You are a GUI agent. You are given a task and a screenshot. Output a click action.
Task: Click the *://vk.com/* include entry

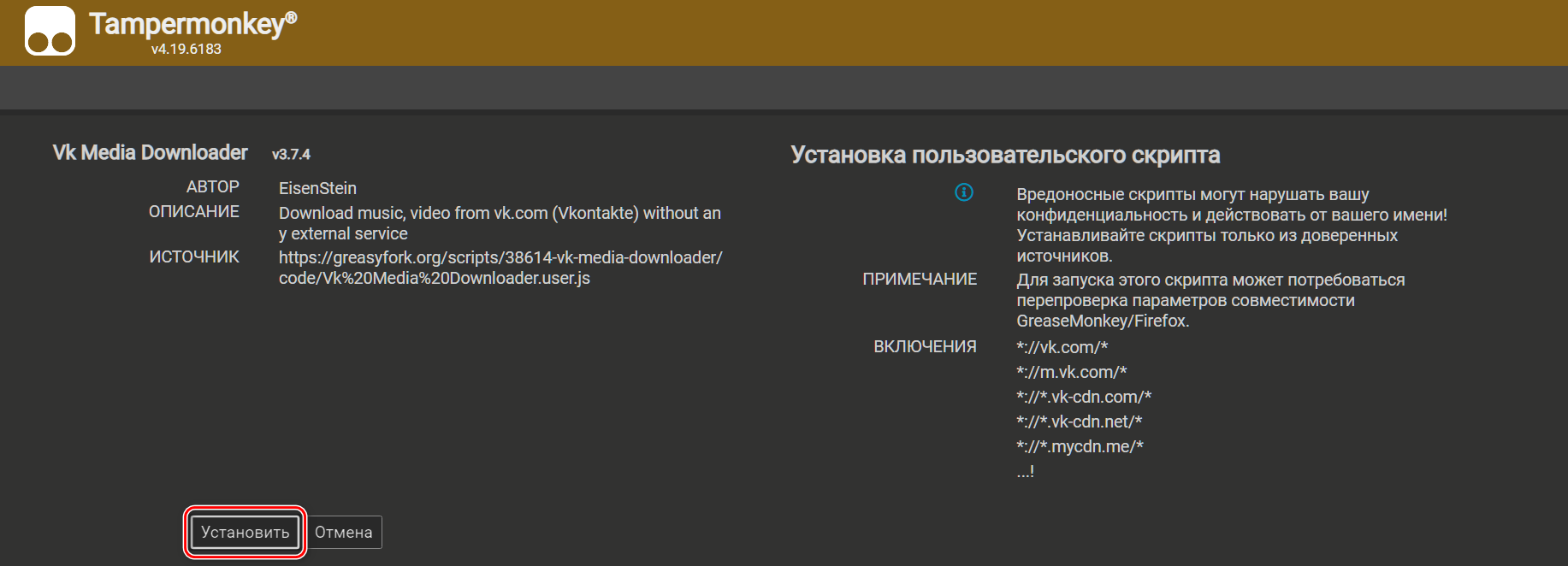[1062, 347]
